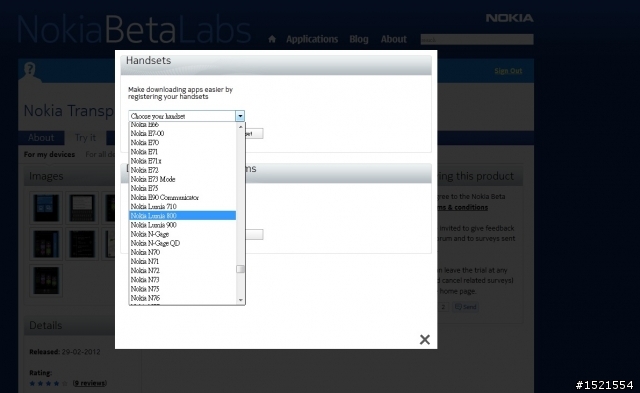
Task: Choose Nokia N72 handset
Action: 182,271
